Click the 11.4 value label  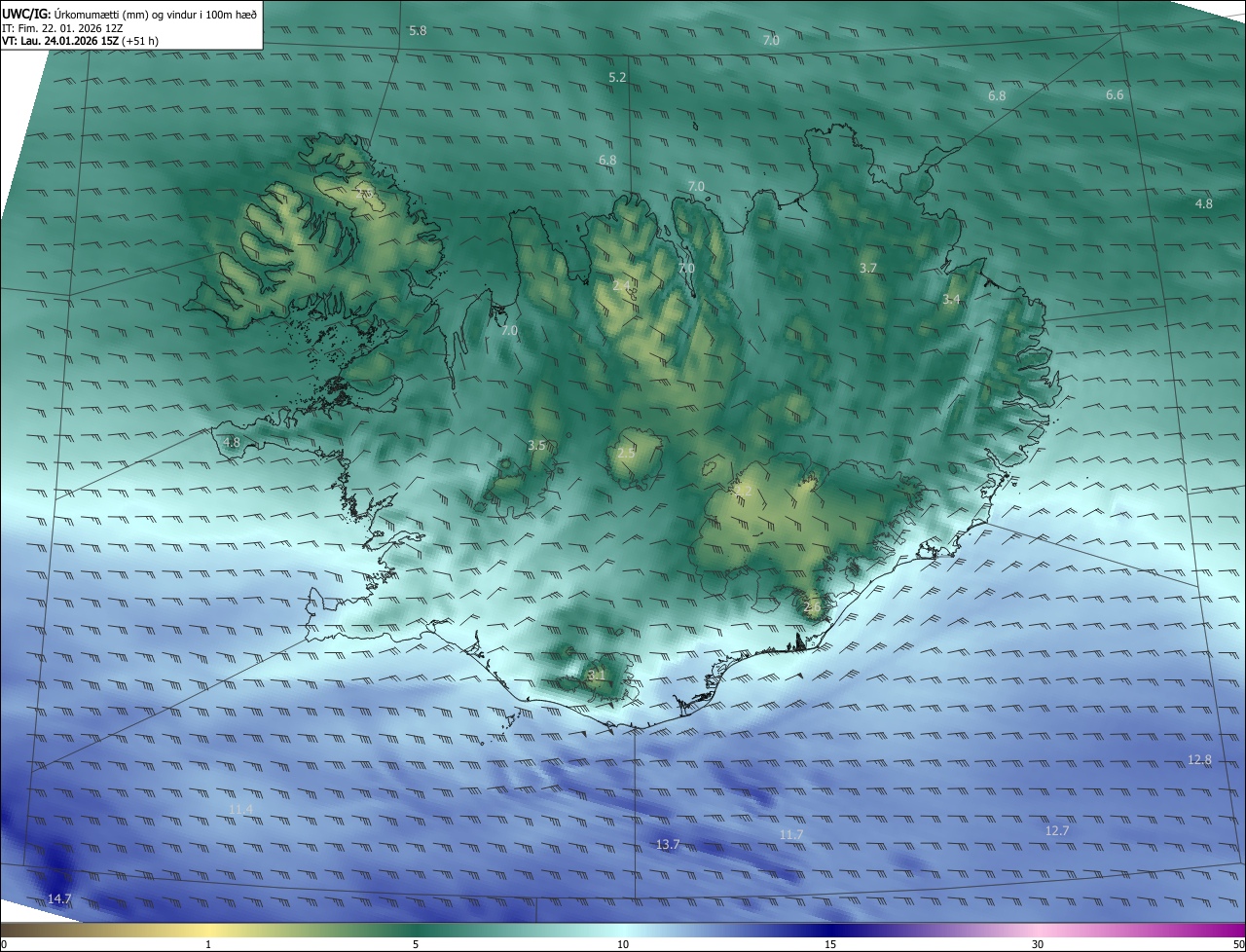point(240,810)
